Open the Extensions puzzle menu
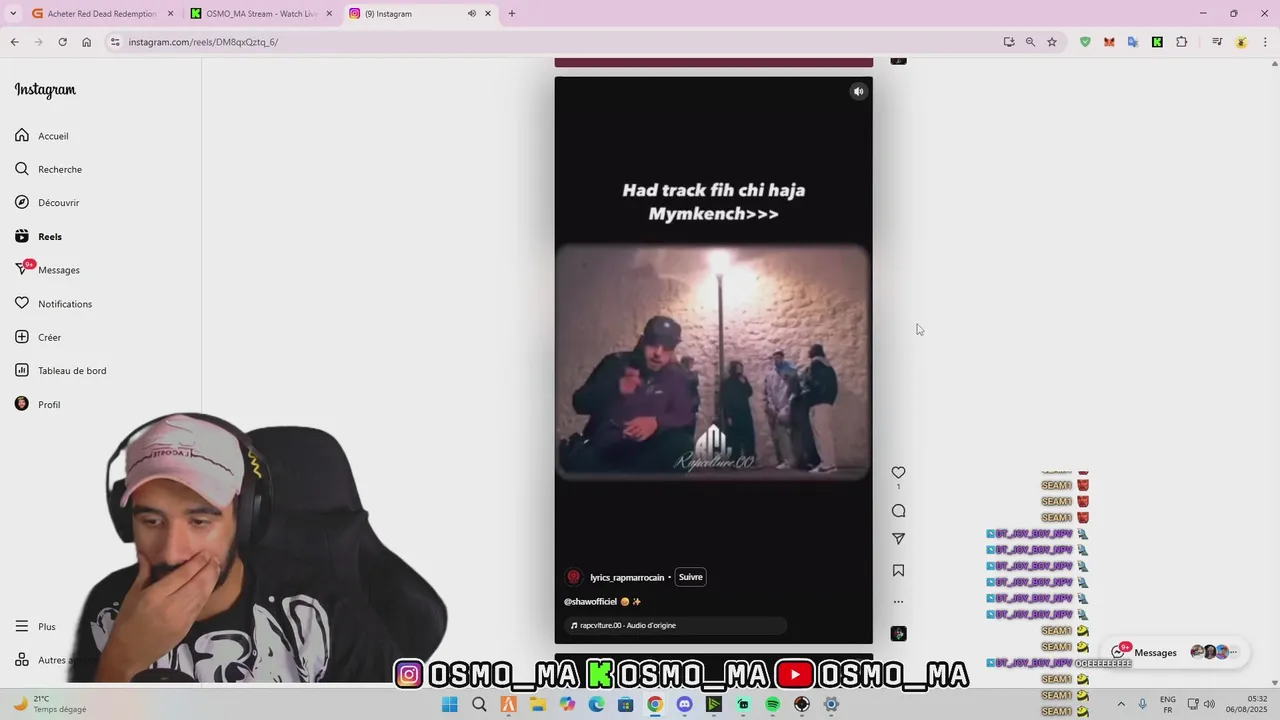1280x720 pixels. 1182,42
